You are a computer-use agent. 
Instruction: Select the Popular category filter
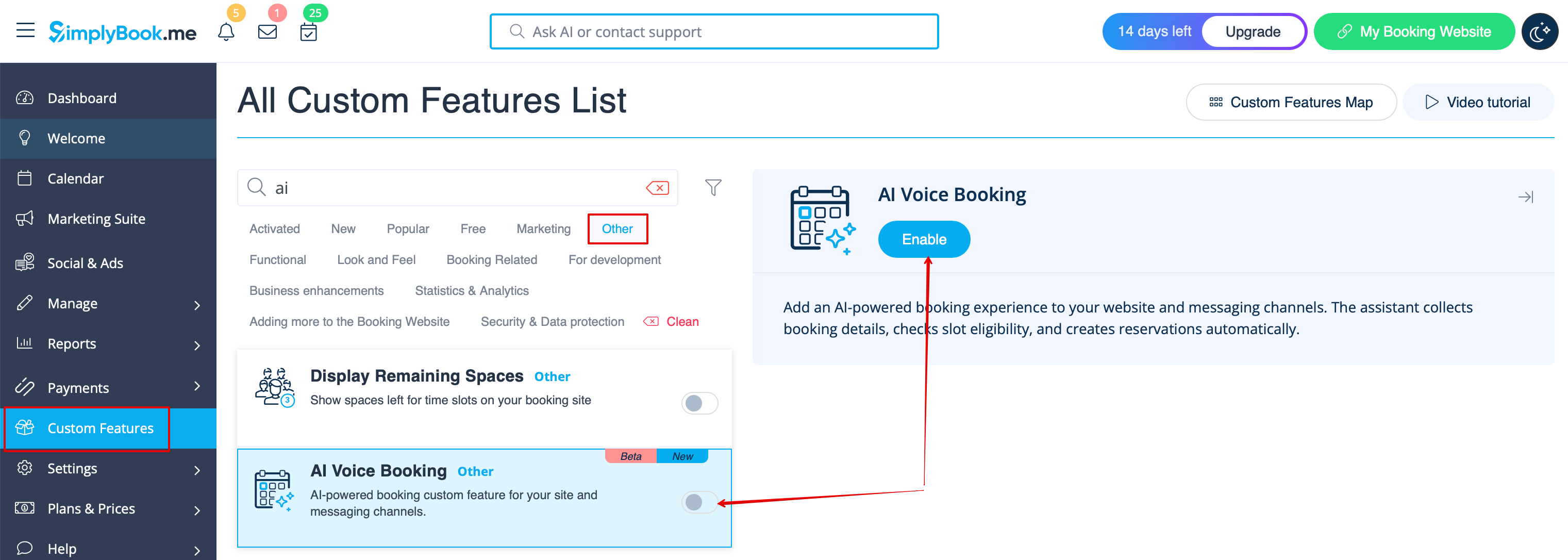click(x=408, y=229)
